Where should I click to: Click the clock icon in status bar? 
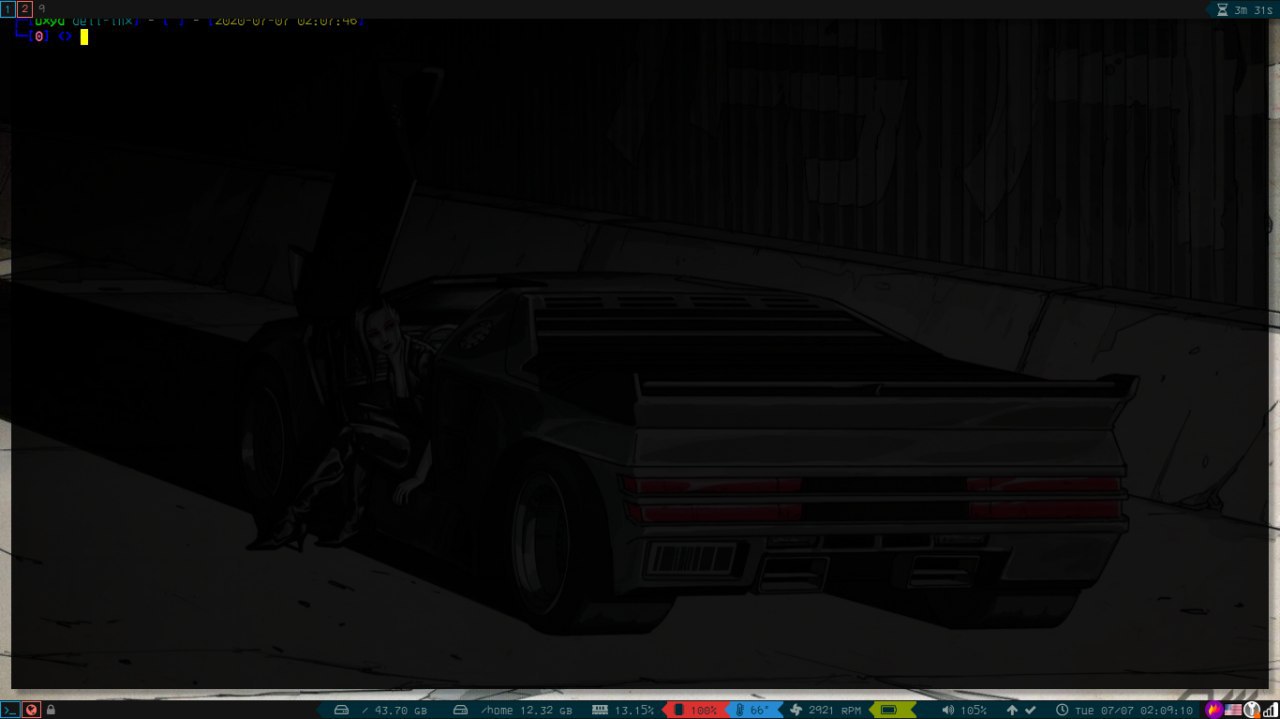click(1062, 710)
